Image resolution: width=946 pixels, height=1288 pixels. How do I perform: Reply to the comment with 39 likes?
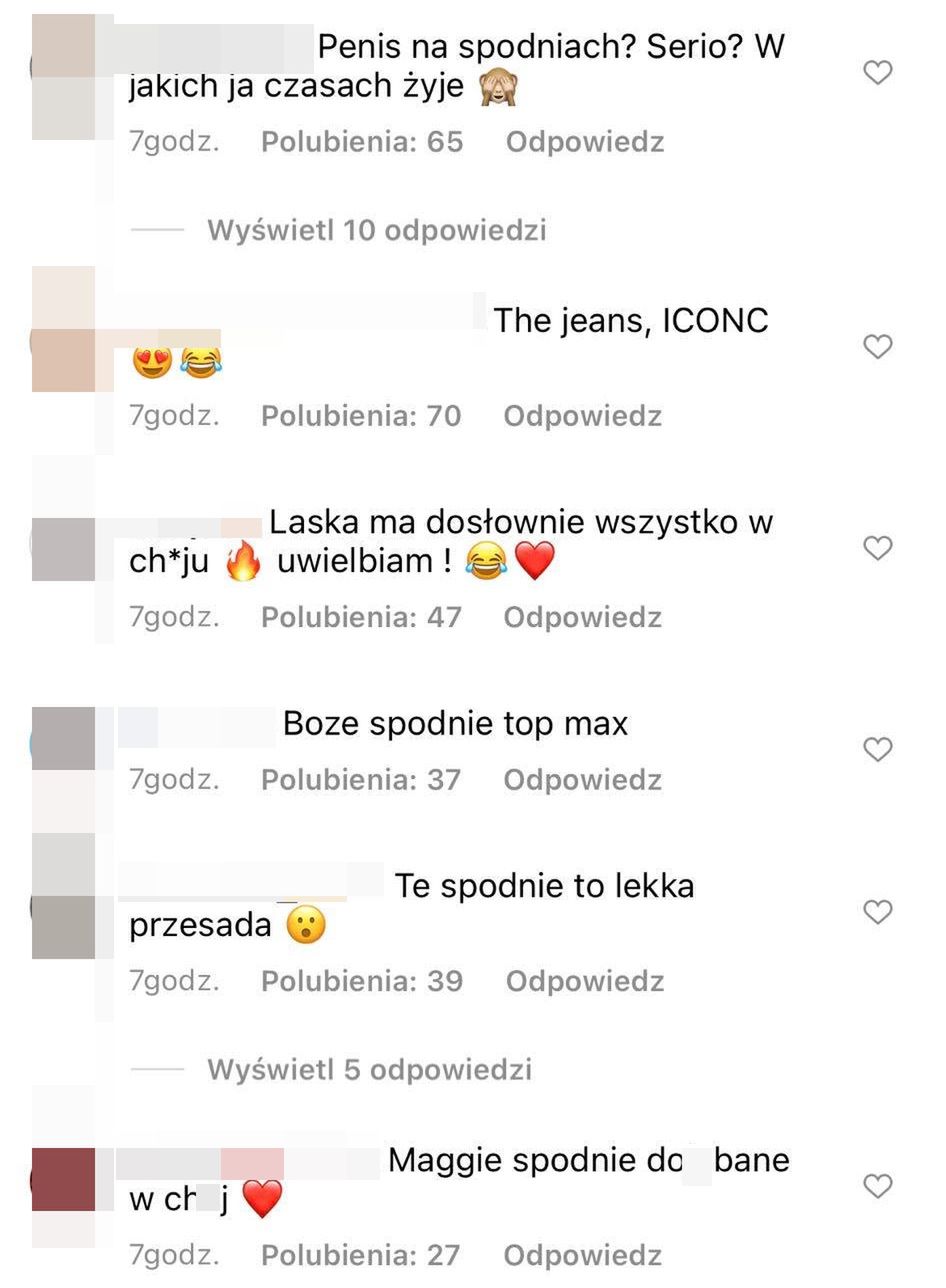585,981
